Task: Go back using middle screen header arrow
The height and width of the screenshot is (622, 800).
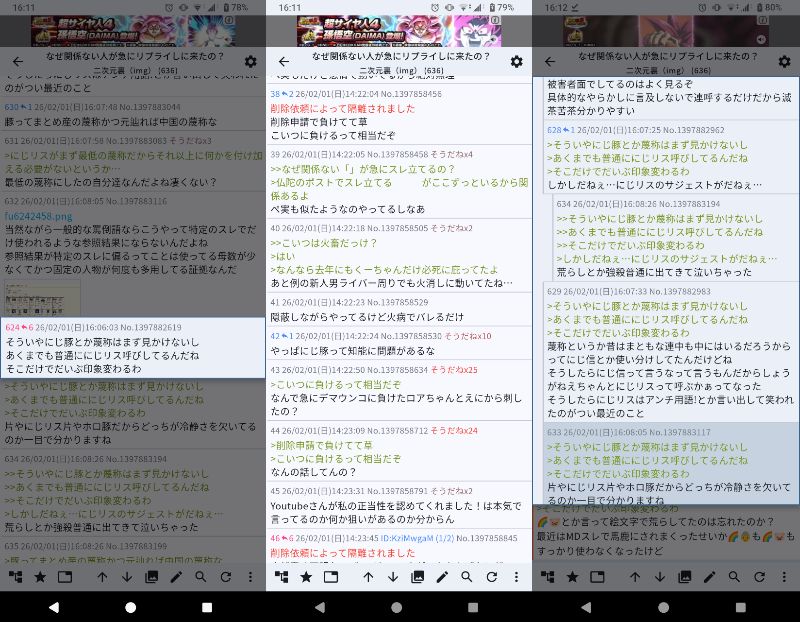Action: (x=283, y=62)
